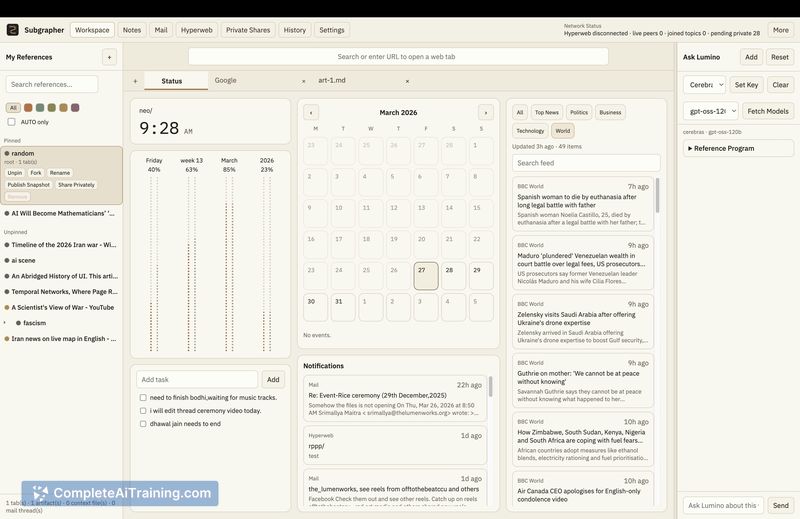Open 'Zelensky visits Saudi Arabia' news item
800x519 pixels.
[583, 322]
